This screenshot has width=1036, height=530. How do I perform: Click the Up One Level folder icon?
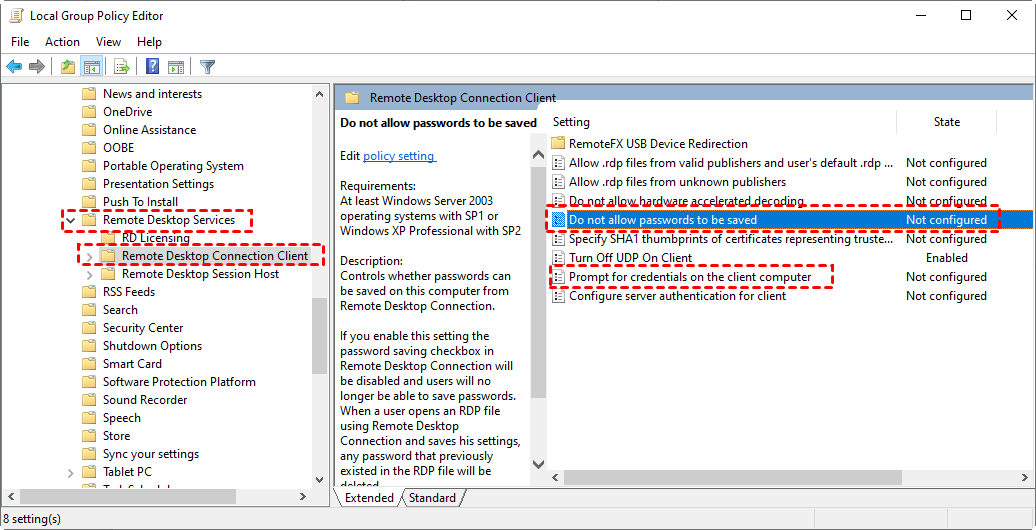(67, 67)
